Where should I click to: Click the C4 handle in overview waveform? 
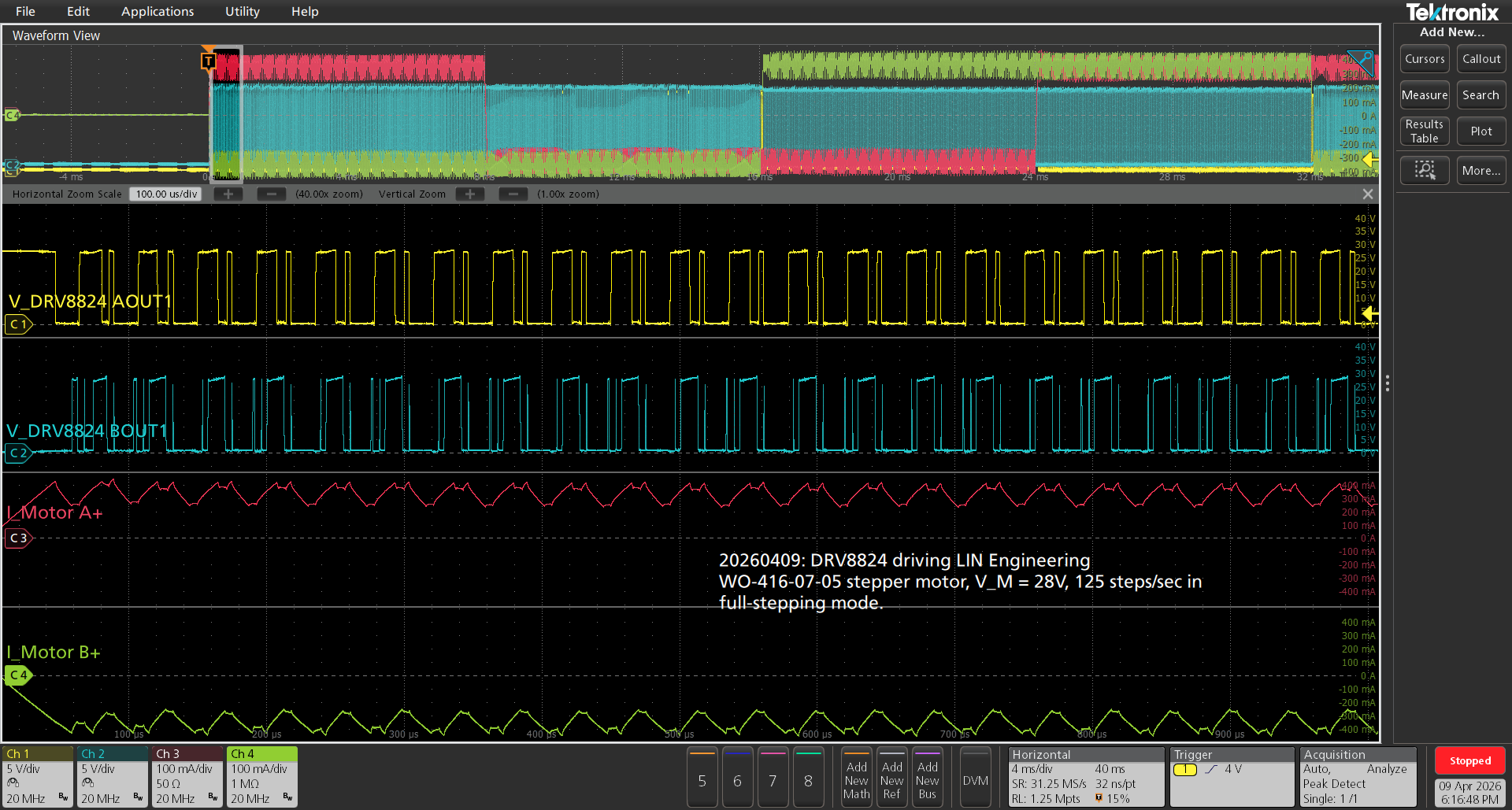pos(12,116)
